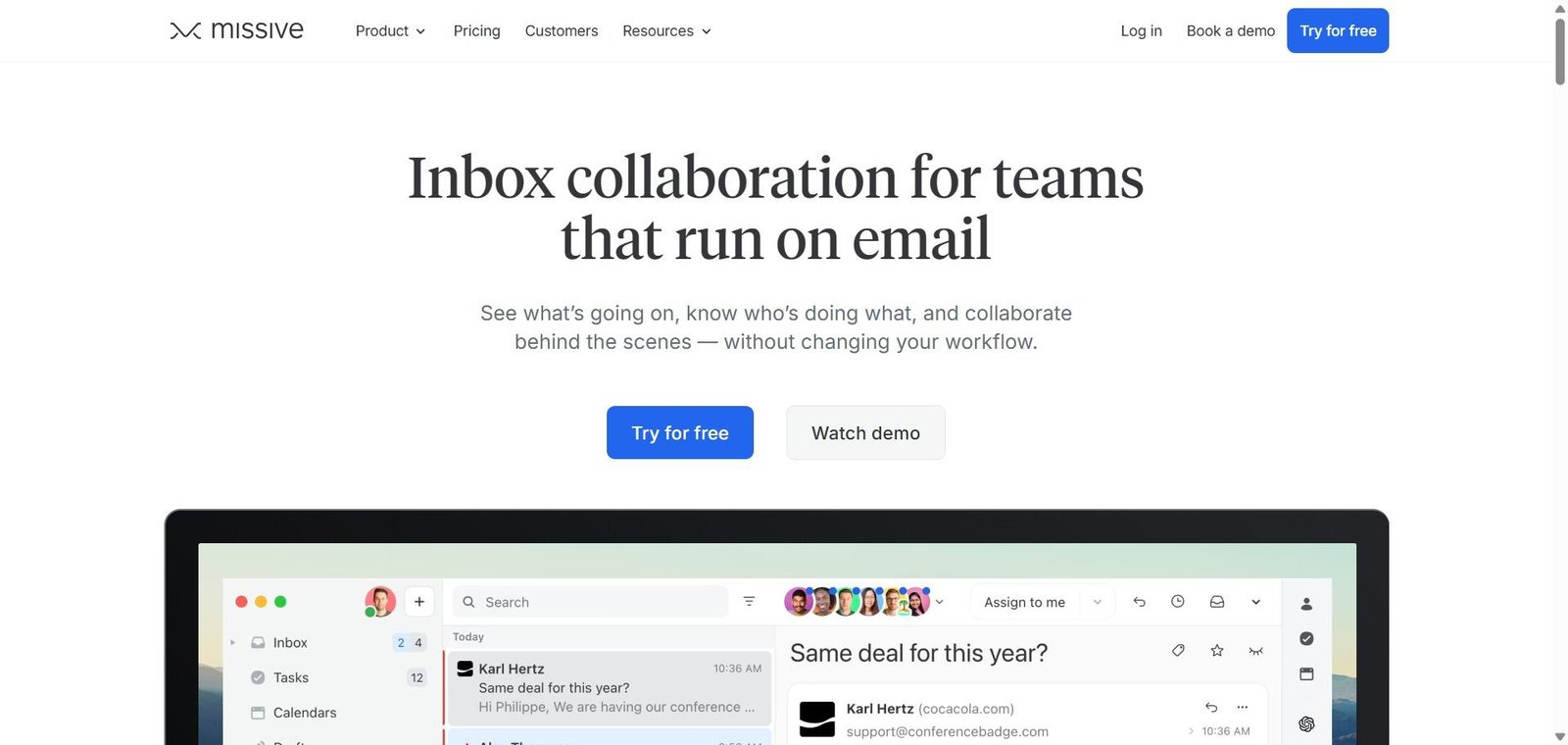
Task: Open the calendar icon in right rail
Action: pyautogui.click(x=1306, y=673)
